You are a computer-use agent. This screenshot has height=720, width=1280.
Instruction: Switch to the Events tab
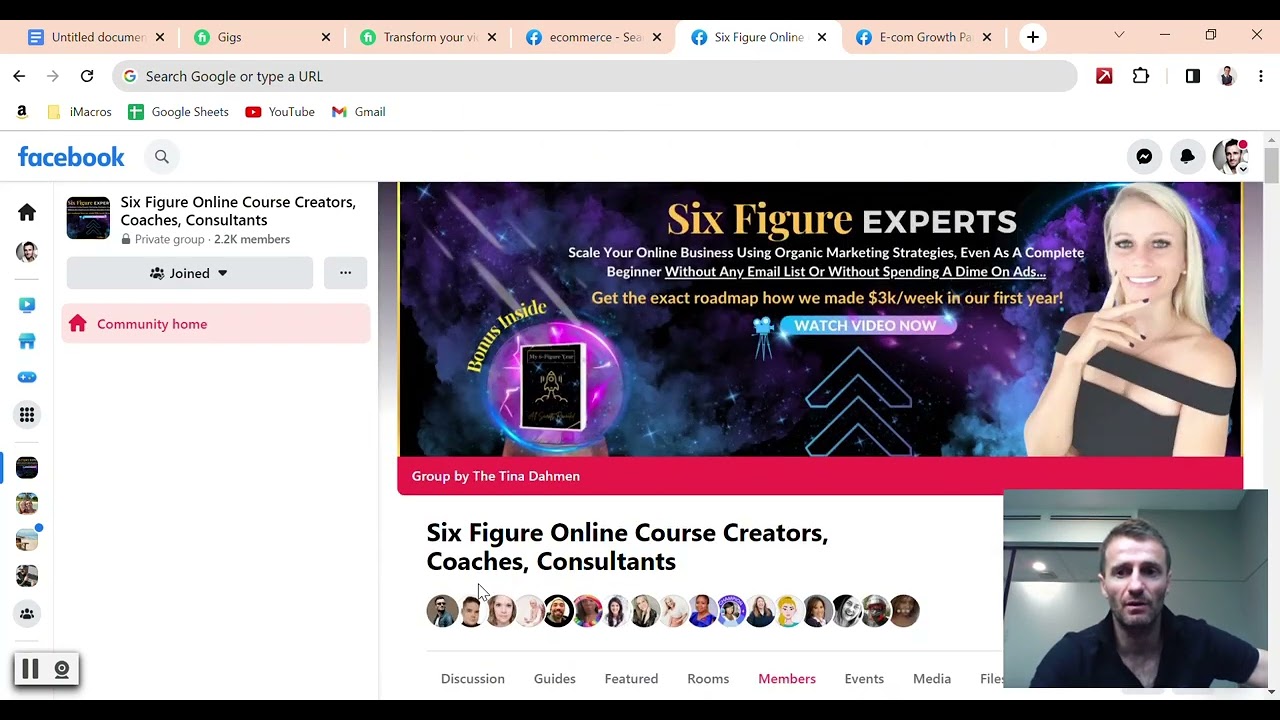(x=864, y=678)
